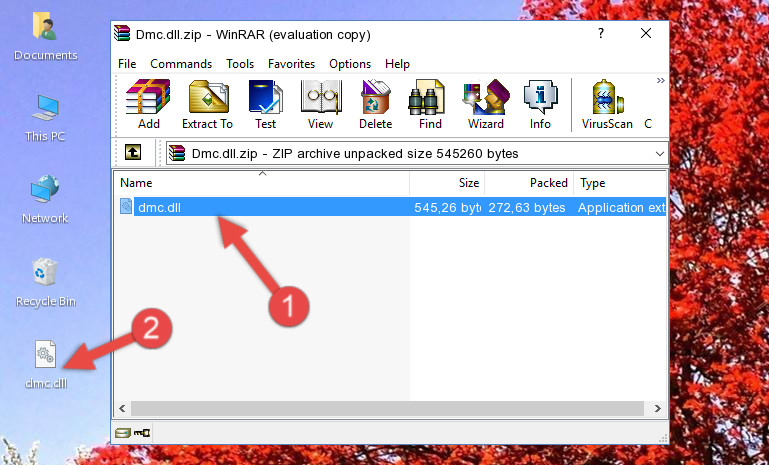
Task: Open the archive path dropdown
Action: pyautogui.click(x=660, y=154)
